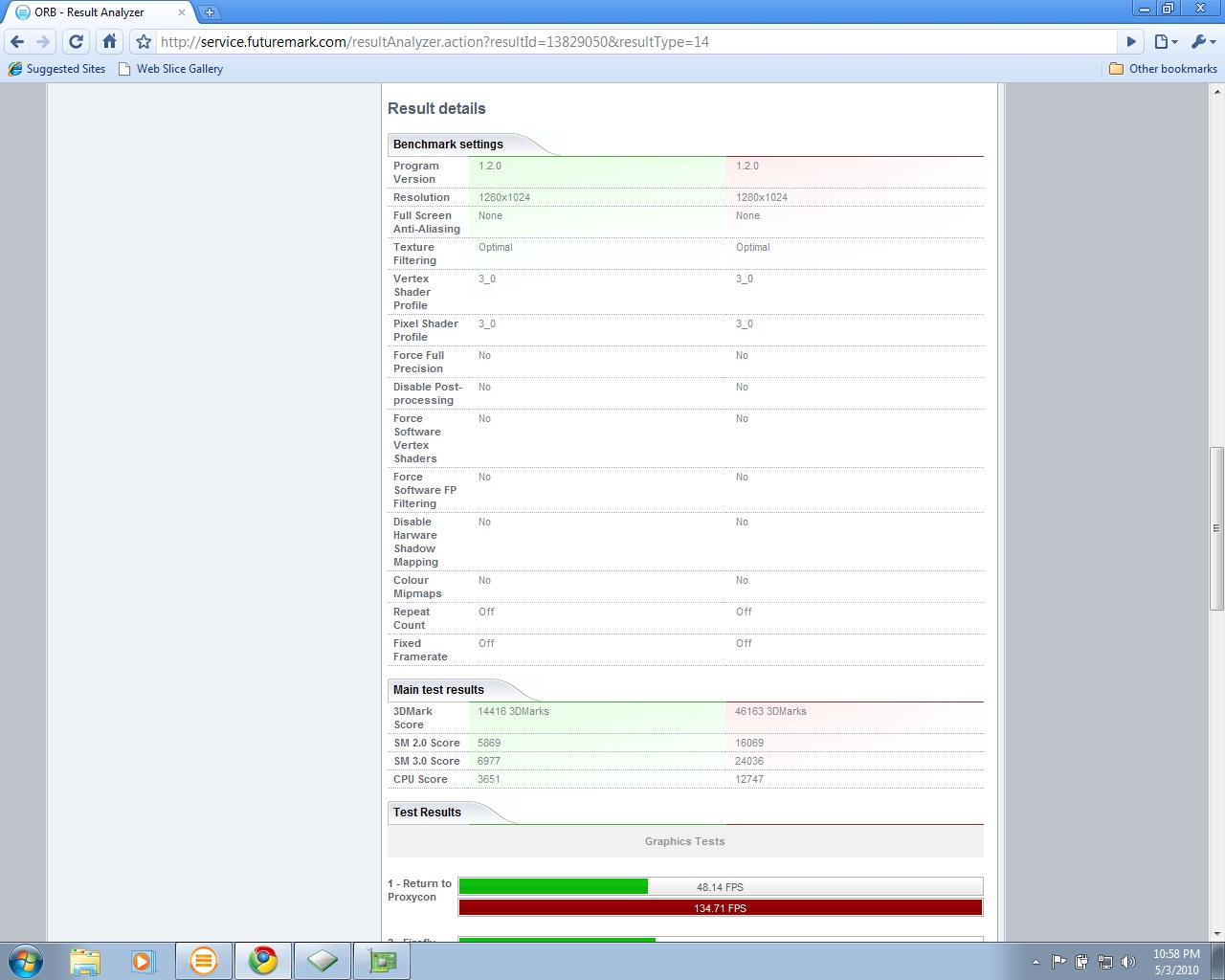Click the Benchmark settings section tab
Screen dimensions: 1225x980
tap(448, 145)
